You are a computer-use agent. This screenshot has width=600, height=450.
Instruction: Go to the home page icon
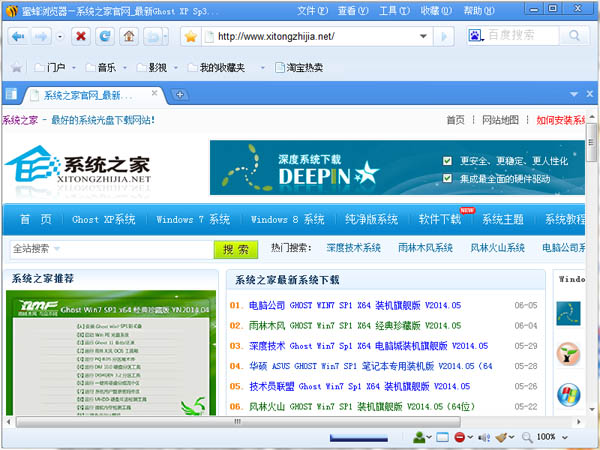coord(129,37)
